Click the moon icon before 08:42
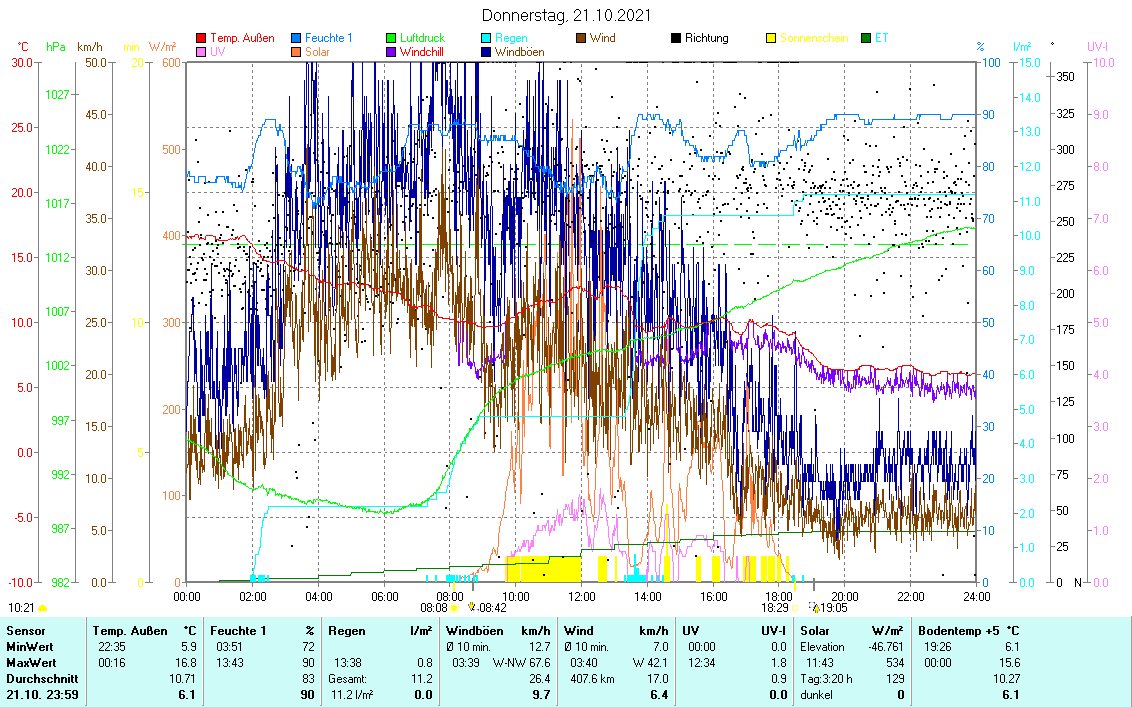The image size is (1132, 707). pos(472,607)
